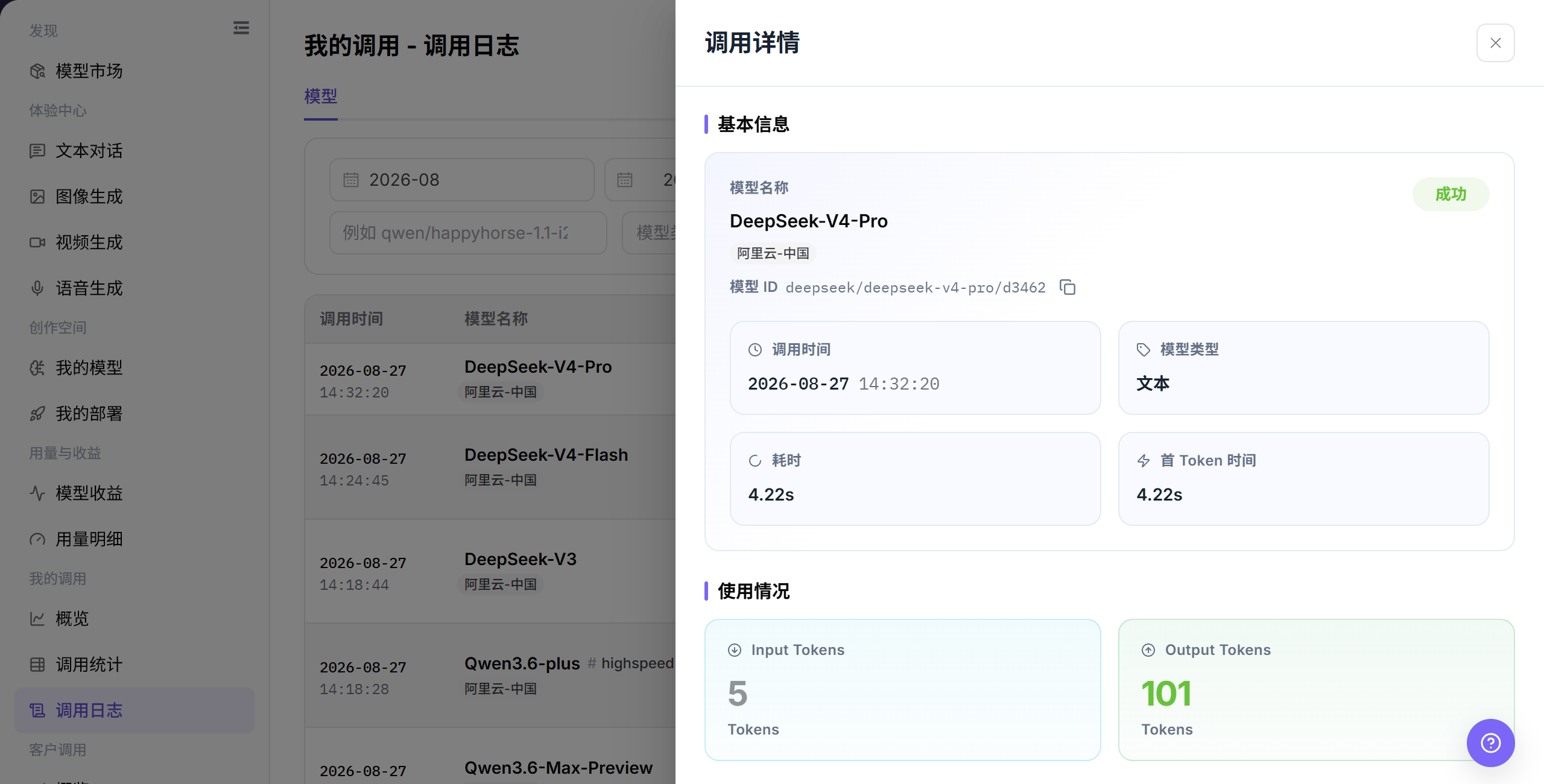
Task: Open 图像生成 from the sidebar
Action: (134, 197)
